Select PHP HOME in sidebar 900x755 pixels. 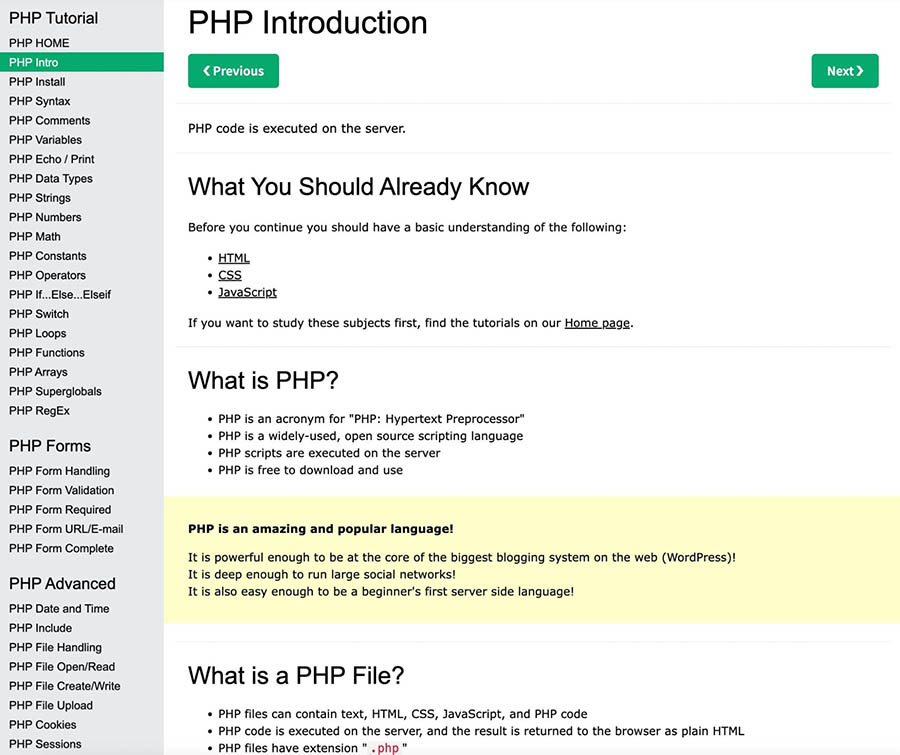[x=39, y=43]
